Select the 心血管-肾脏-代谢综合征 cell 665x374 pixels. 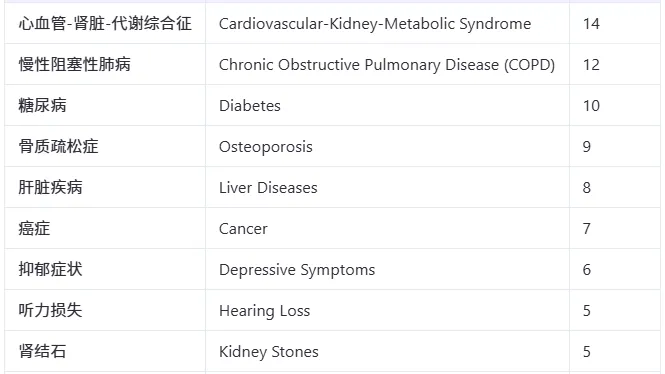click(x=105, y=23)
